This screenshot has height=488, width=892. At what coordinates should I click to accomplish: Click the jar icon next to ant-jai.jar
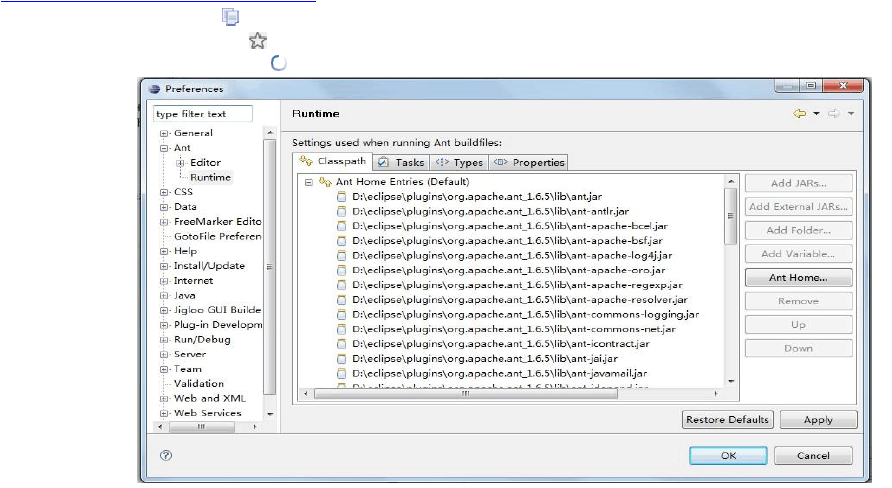click(x=341, y=359)
